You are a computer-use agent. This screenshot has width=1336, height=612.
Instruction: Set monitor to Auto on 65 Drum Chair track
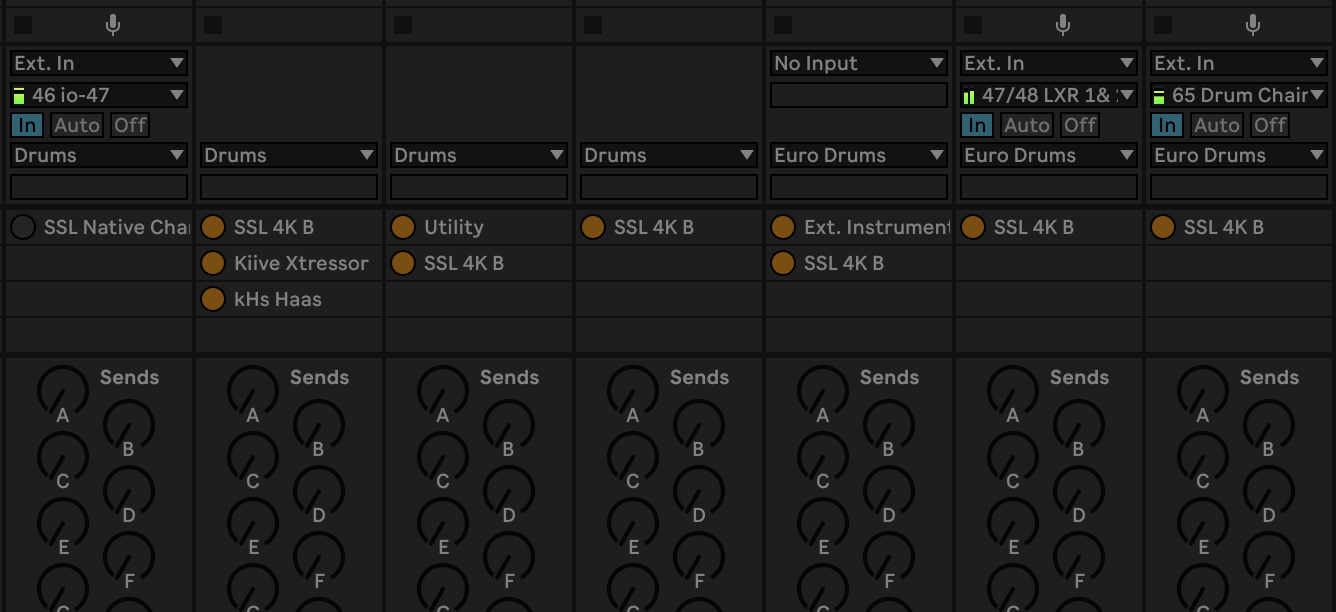[1217, 125]
